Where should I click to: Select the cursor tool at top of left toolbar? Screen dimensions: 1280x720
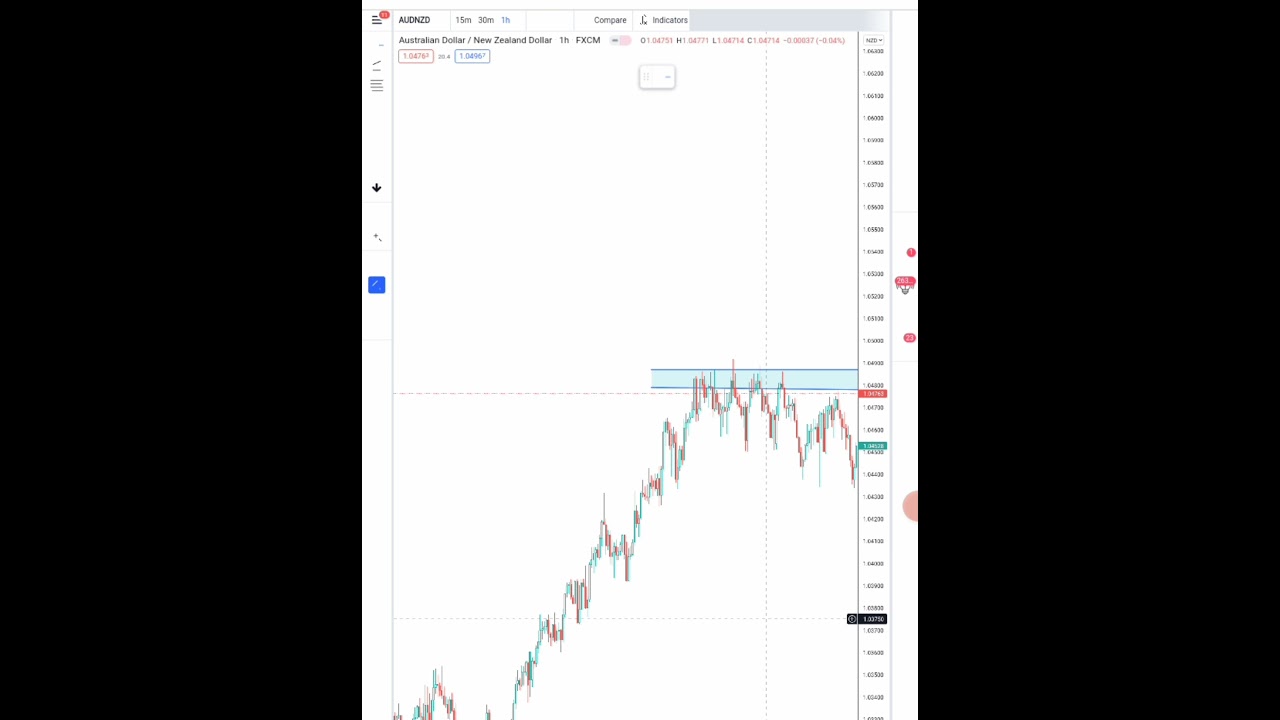click(380, 45)
